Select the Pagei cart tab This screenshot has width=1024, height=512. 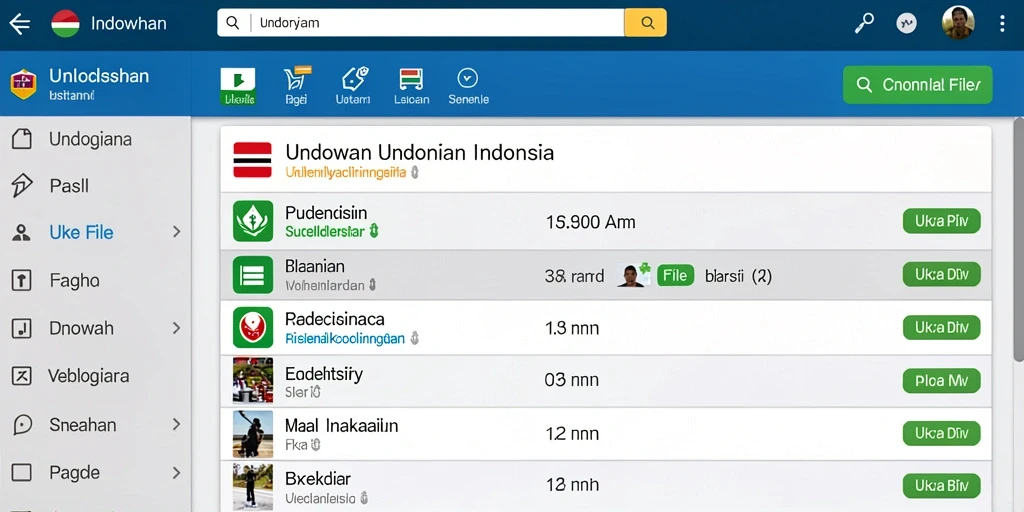point(296,86)
